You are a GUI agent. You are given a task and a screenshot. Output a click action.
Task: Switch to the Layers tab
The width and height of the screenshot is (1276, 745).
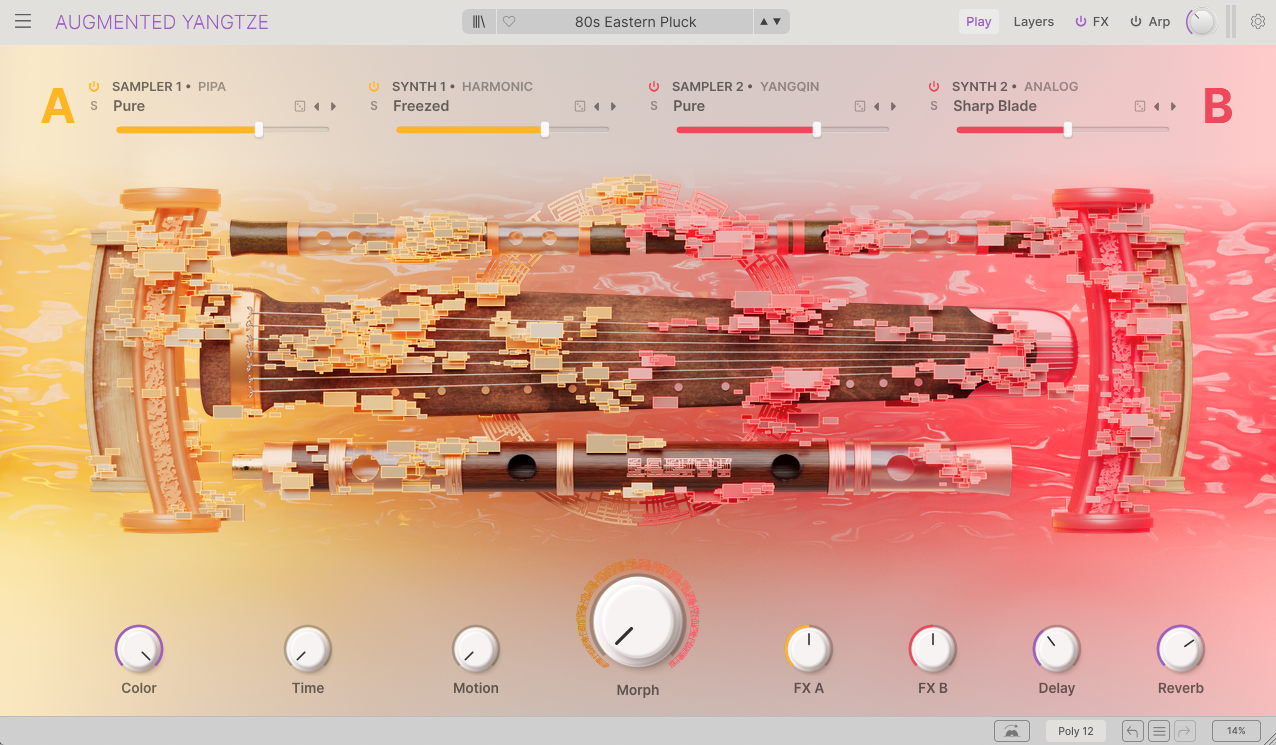(x=1033, y=22)
